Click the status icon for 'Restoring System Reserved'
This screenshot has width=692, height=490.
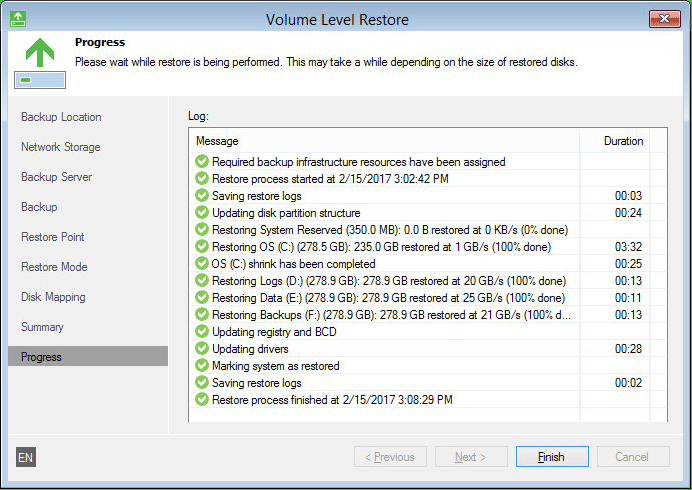coord(202,230)
